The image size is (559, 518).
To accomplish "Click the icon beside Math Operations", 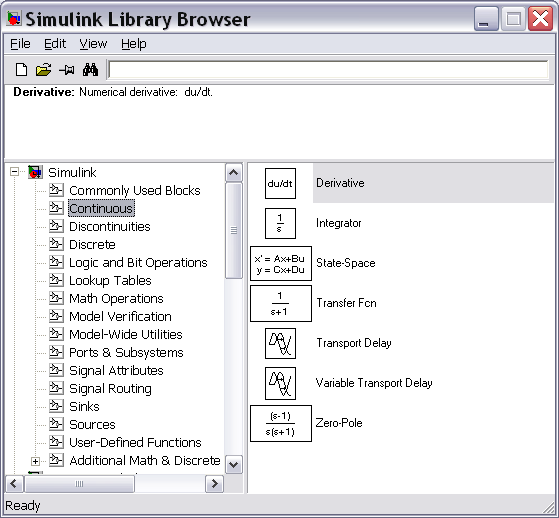I will (x=56, y=298).
